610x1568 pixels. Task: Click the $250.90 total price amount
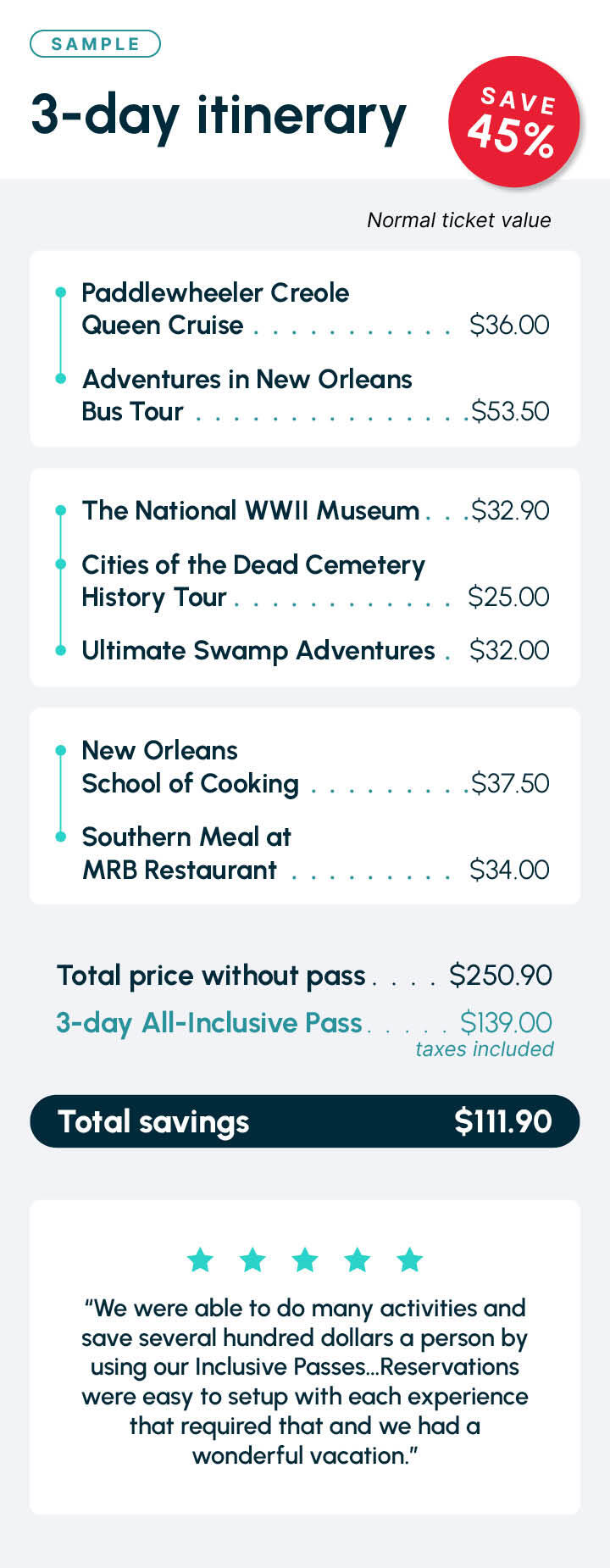coord(501,975)
